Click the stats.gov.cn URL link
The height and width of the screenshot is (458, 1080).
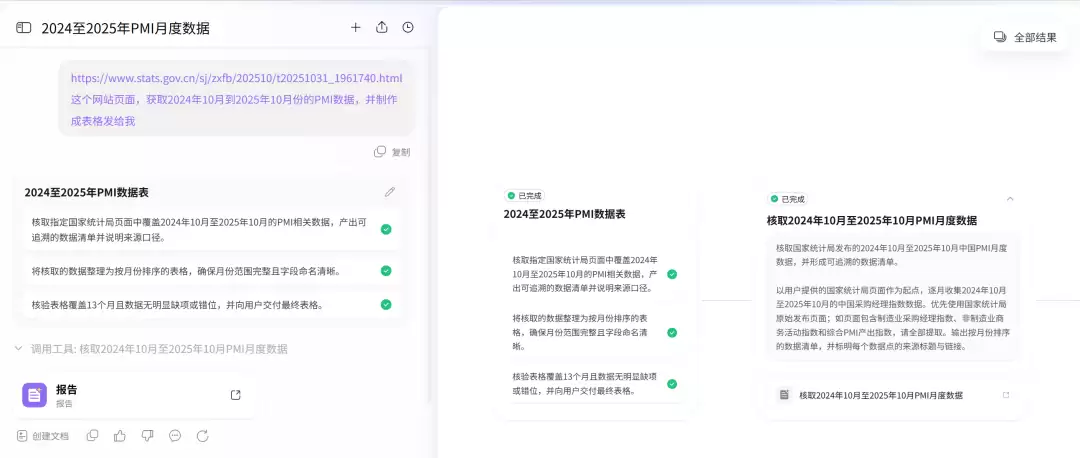(x=236, y=78)
